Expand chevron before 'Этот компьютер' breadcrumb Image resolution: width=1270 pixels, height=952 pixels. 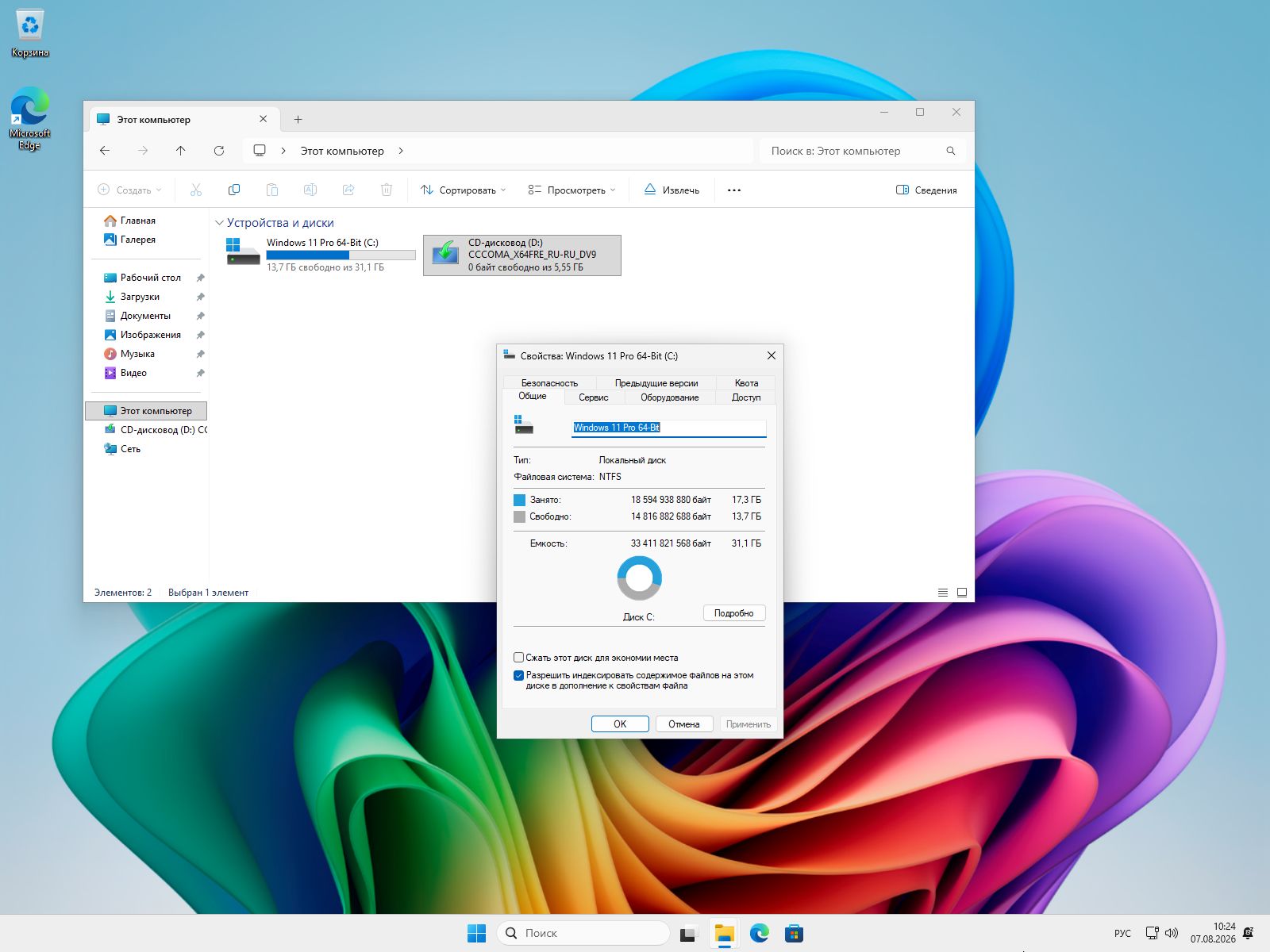click(283, 151)
